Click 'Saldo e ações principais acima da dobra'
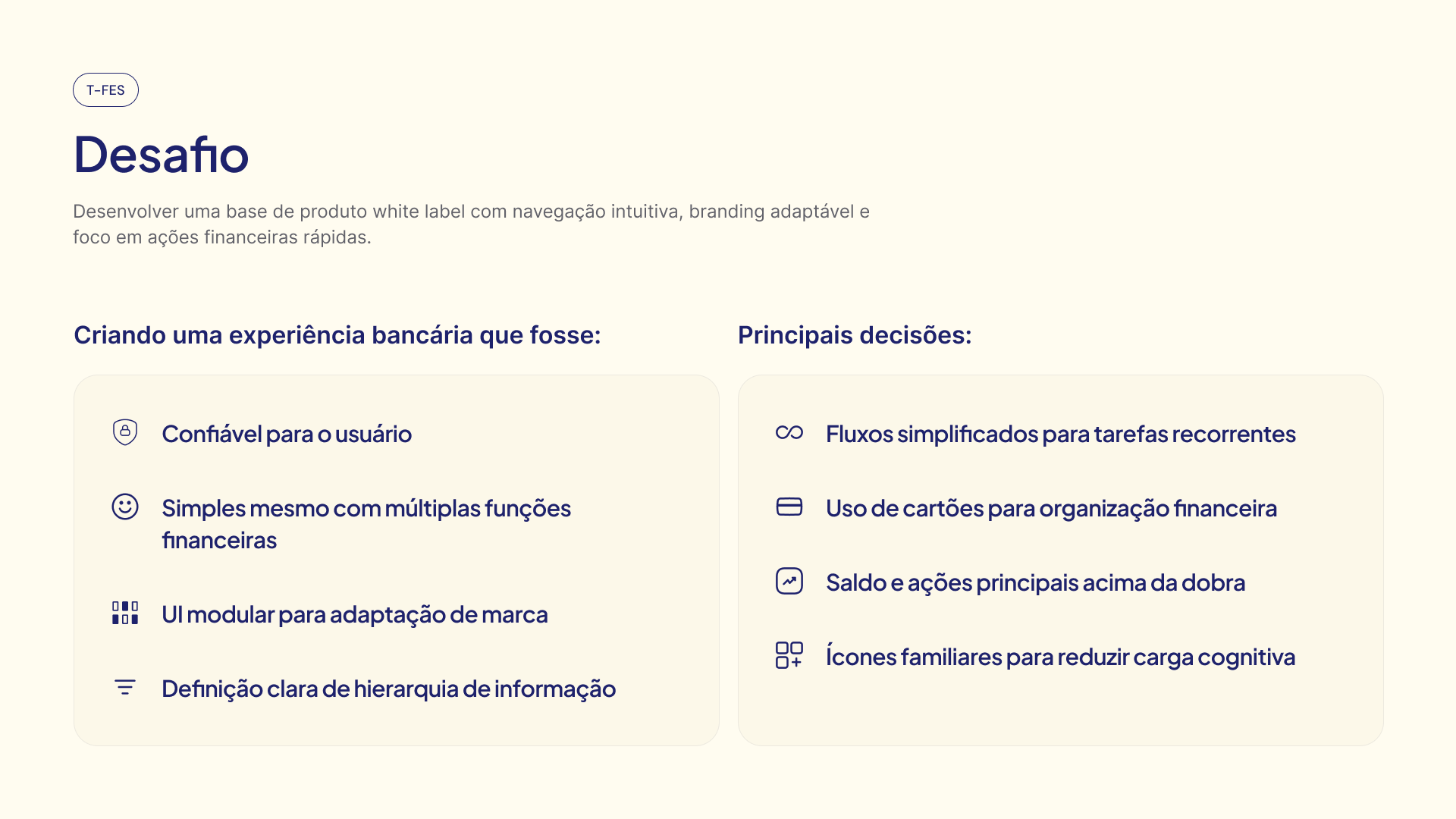Viewport: 1456px width, 819px height. (x=1036, y=582)
